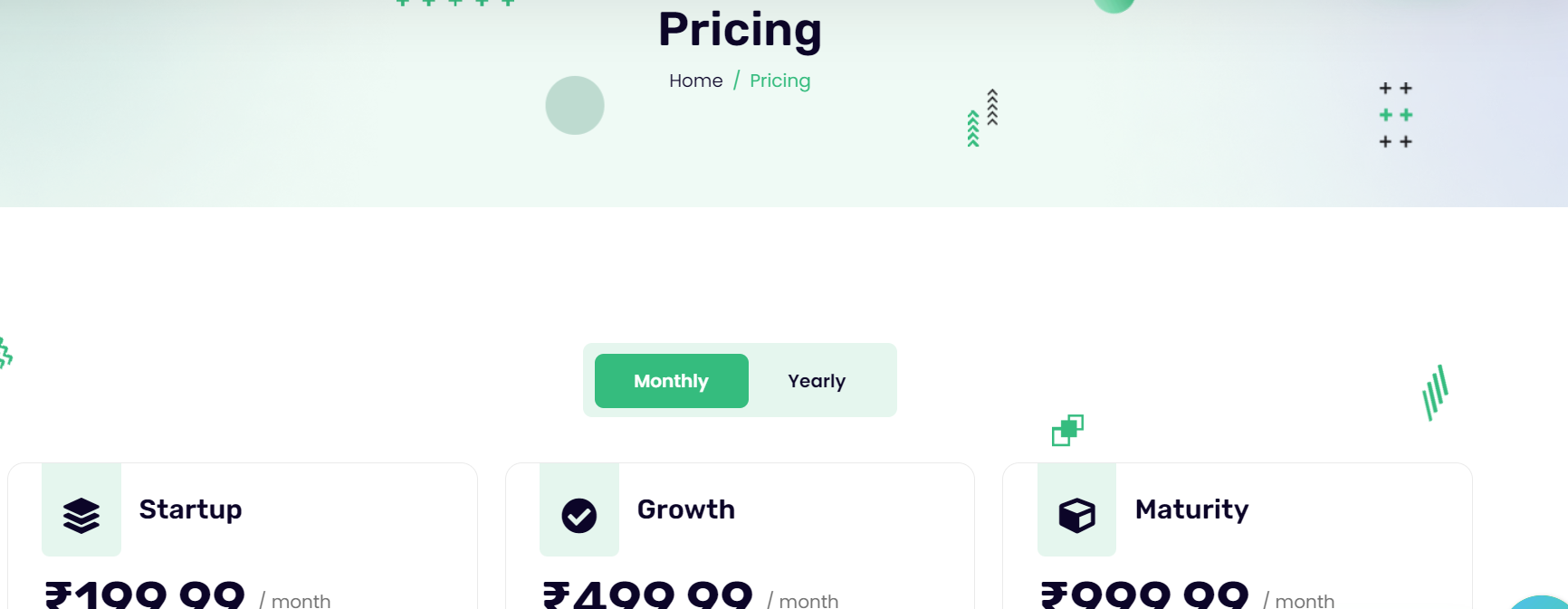This screenshot has height=609, width=1568.
Task: Go to Home breadcrumb link
Action: (x=695, y=81)
